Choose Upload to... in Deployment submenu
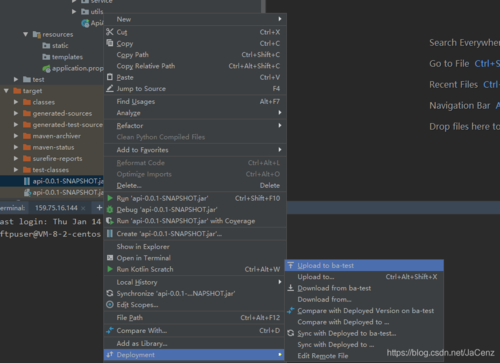Image resolution: width=500 pixels, height=363 pixels. tap(364, 277)
